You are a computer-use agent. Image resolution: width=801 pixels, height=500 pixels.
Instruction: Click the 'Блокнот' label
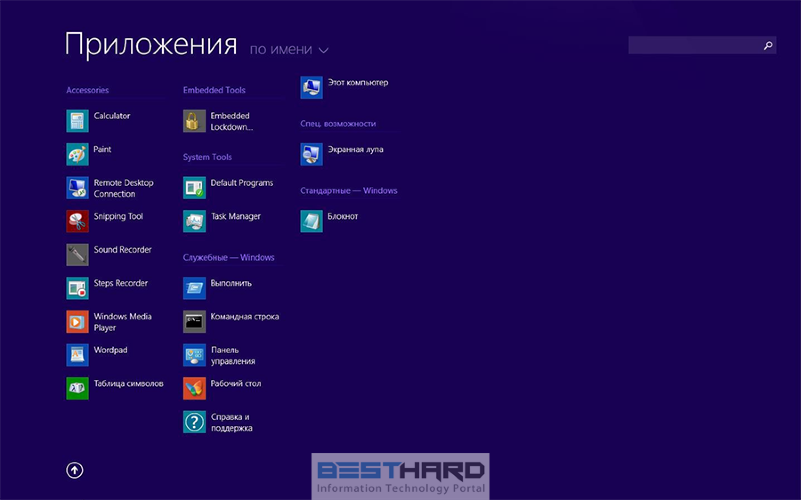tap(343, 217)
